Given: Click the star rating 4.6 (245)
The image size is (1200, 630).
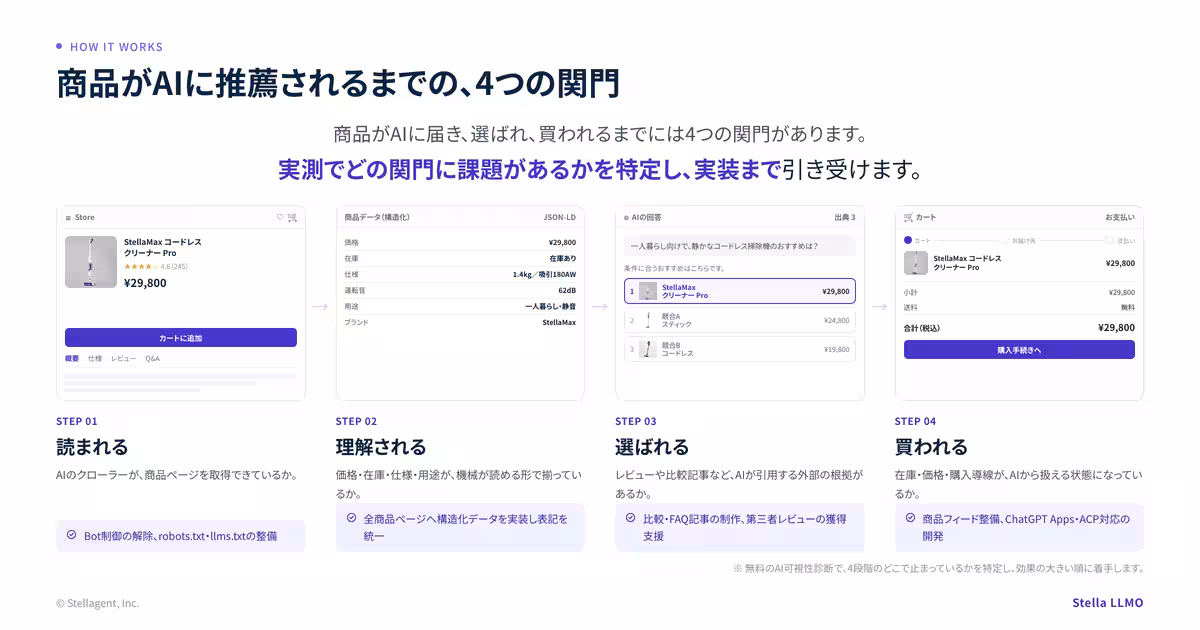Looking at the screenshot, I should tap(155, 266).
